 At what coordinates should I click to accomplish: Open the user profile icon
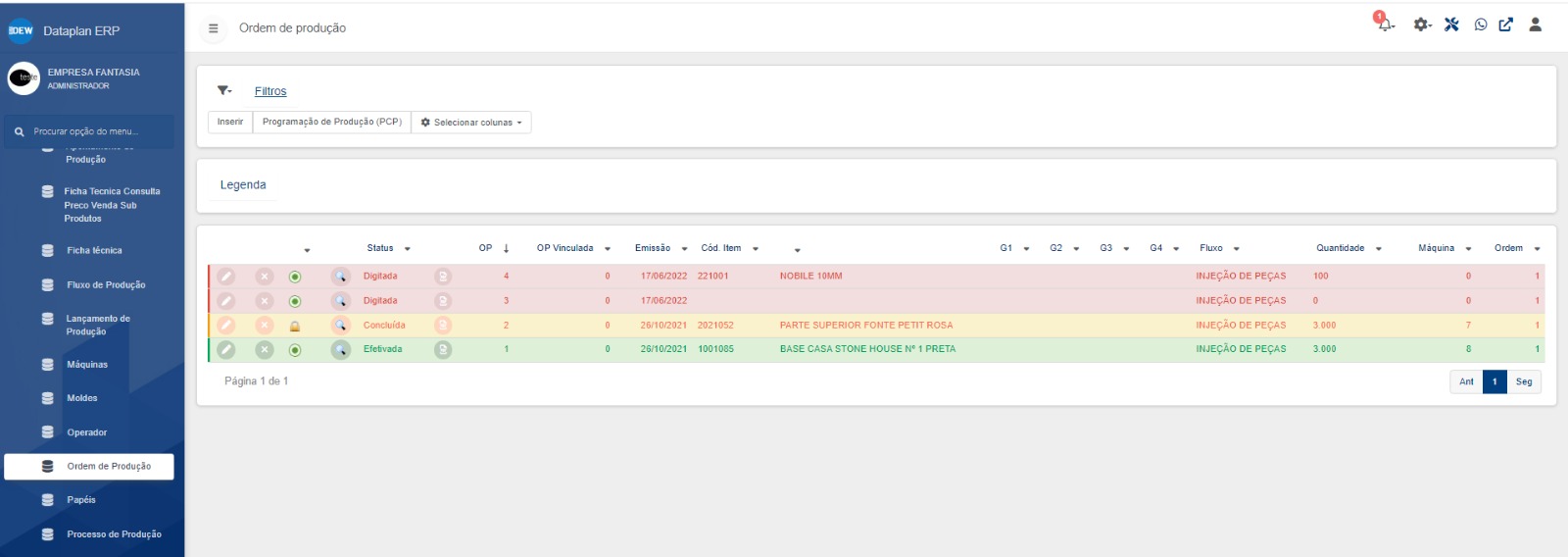(1536, 25)
